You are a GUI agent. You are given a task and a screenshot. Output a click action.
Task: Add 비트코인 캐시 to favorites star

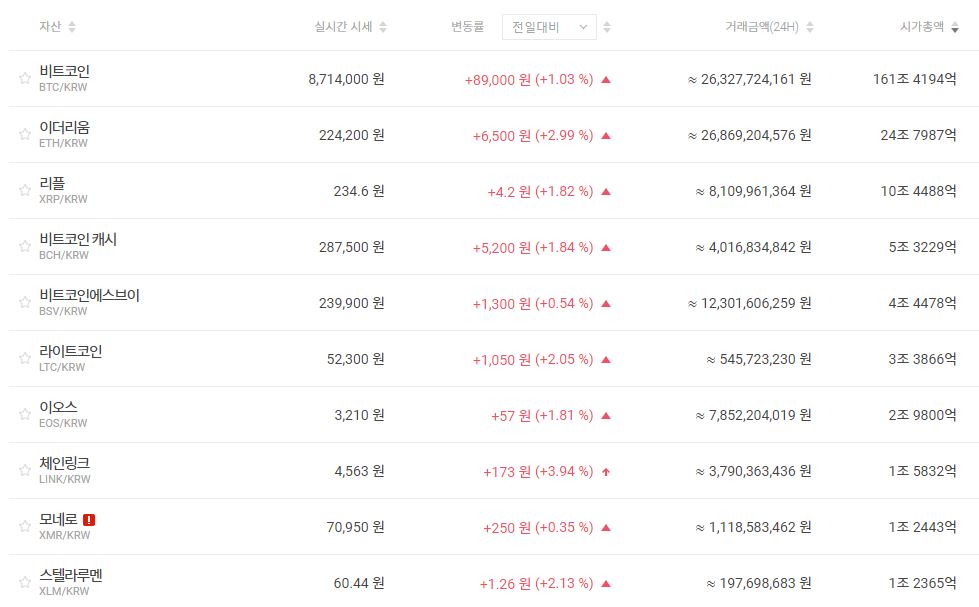pos(25,246)
